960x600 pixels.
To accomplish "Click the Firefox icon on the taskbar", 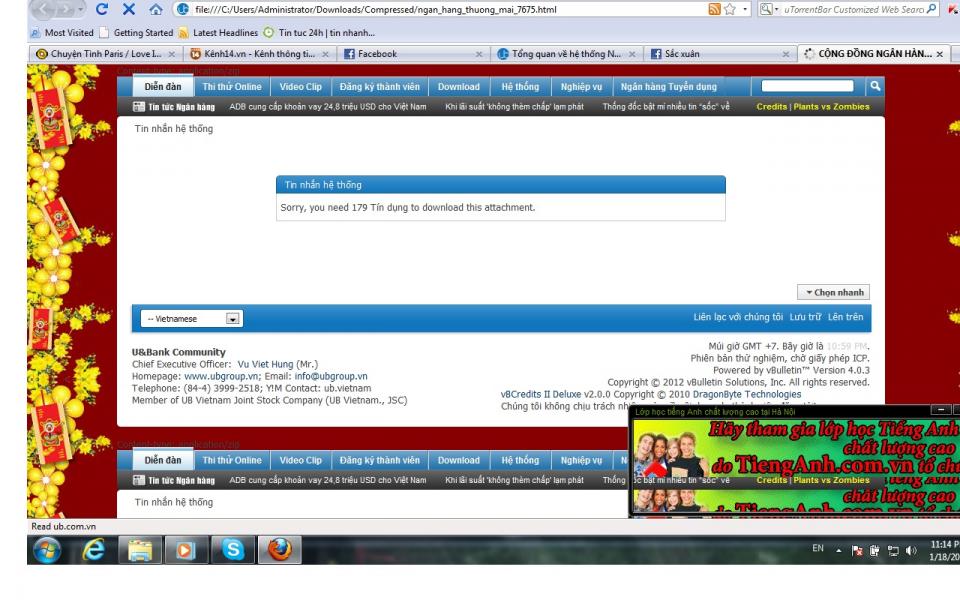I will [279, 550].
